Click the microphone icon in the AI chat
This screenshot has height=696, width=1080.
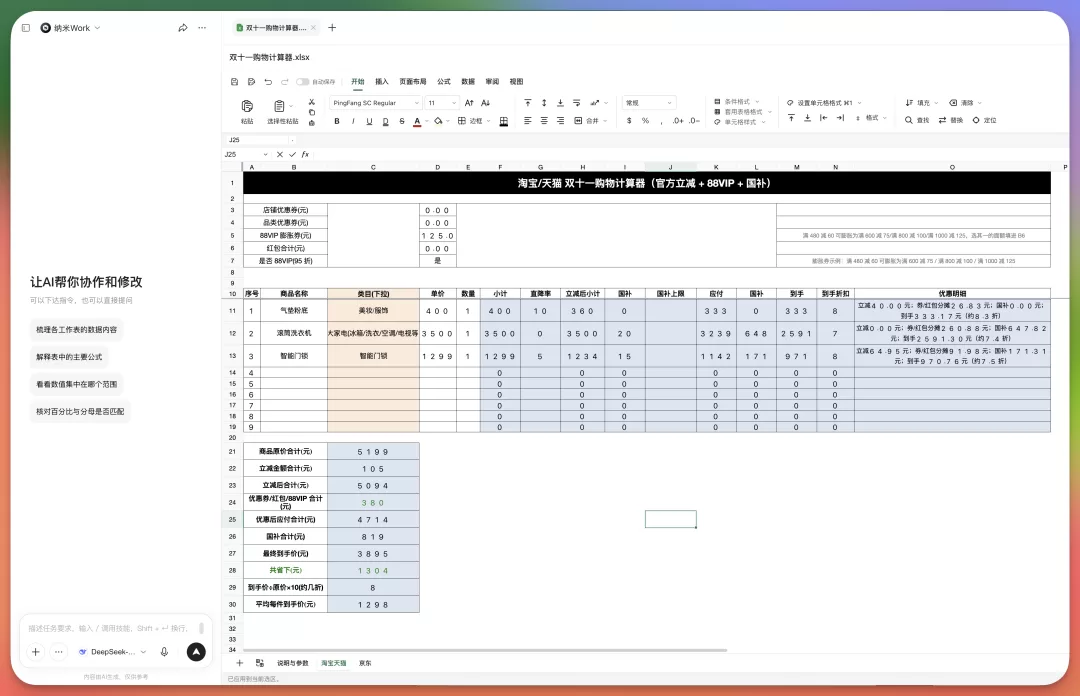[x=164, y=652]
